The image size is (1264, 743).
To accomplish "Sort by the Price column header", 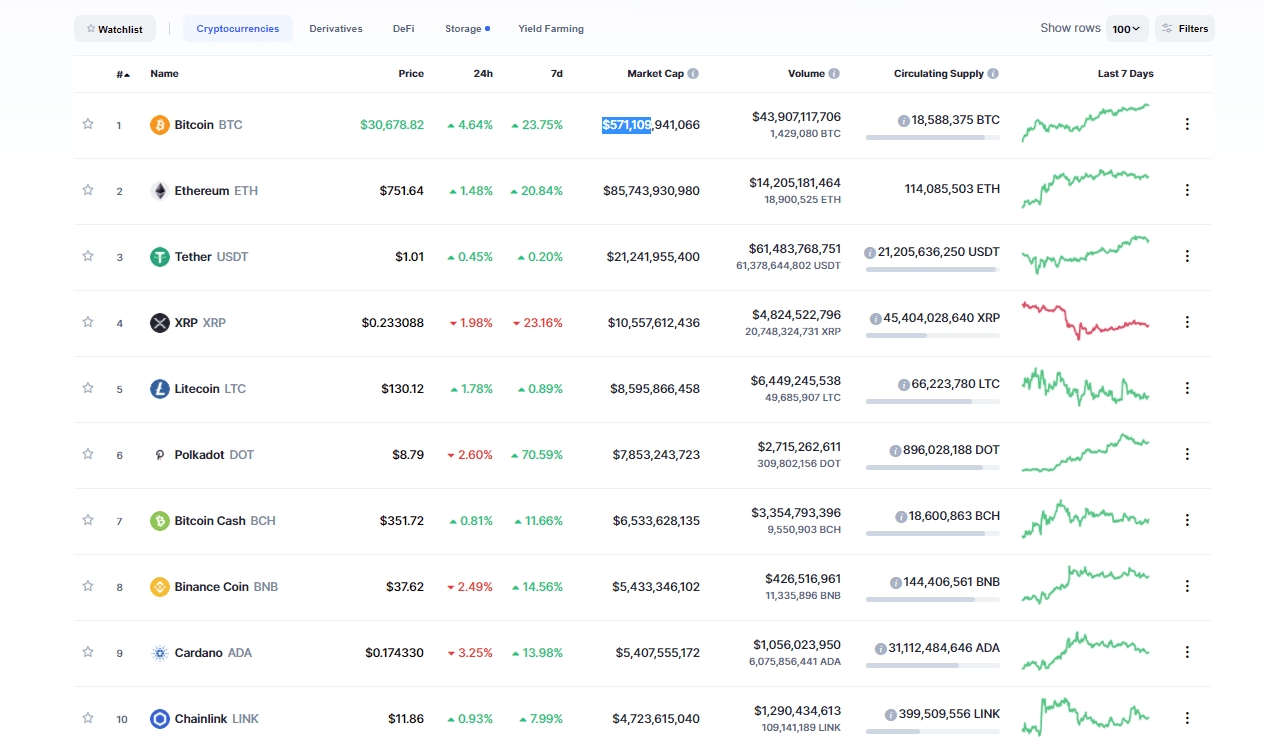I will click(411, 74).
